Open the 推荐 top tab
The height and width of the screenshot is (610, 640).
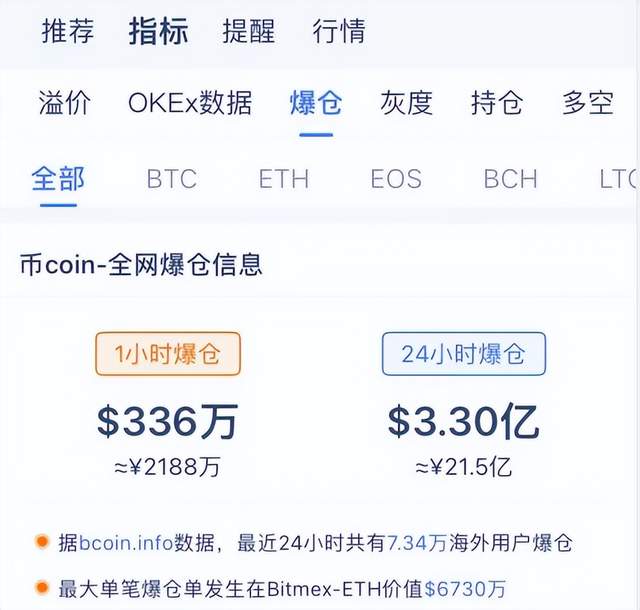click(x=68, y=31)
